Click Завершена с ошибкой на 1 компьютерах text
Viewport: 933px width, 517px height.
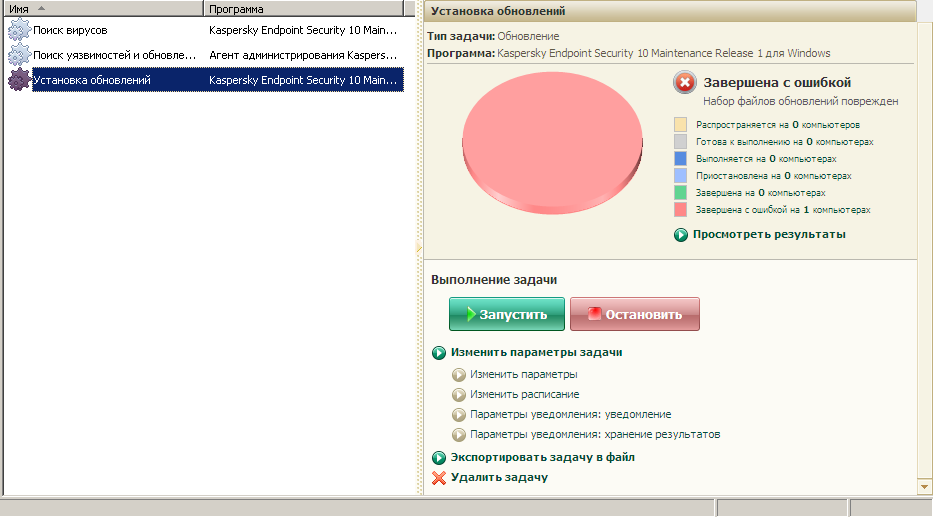pyautogui.click(x=783, y=210)
